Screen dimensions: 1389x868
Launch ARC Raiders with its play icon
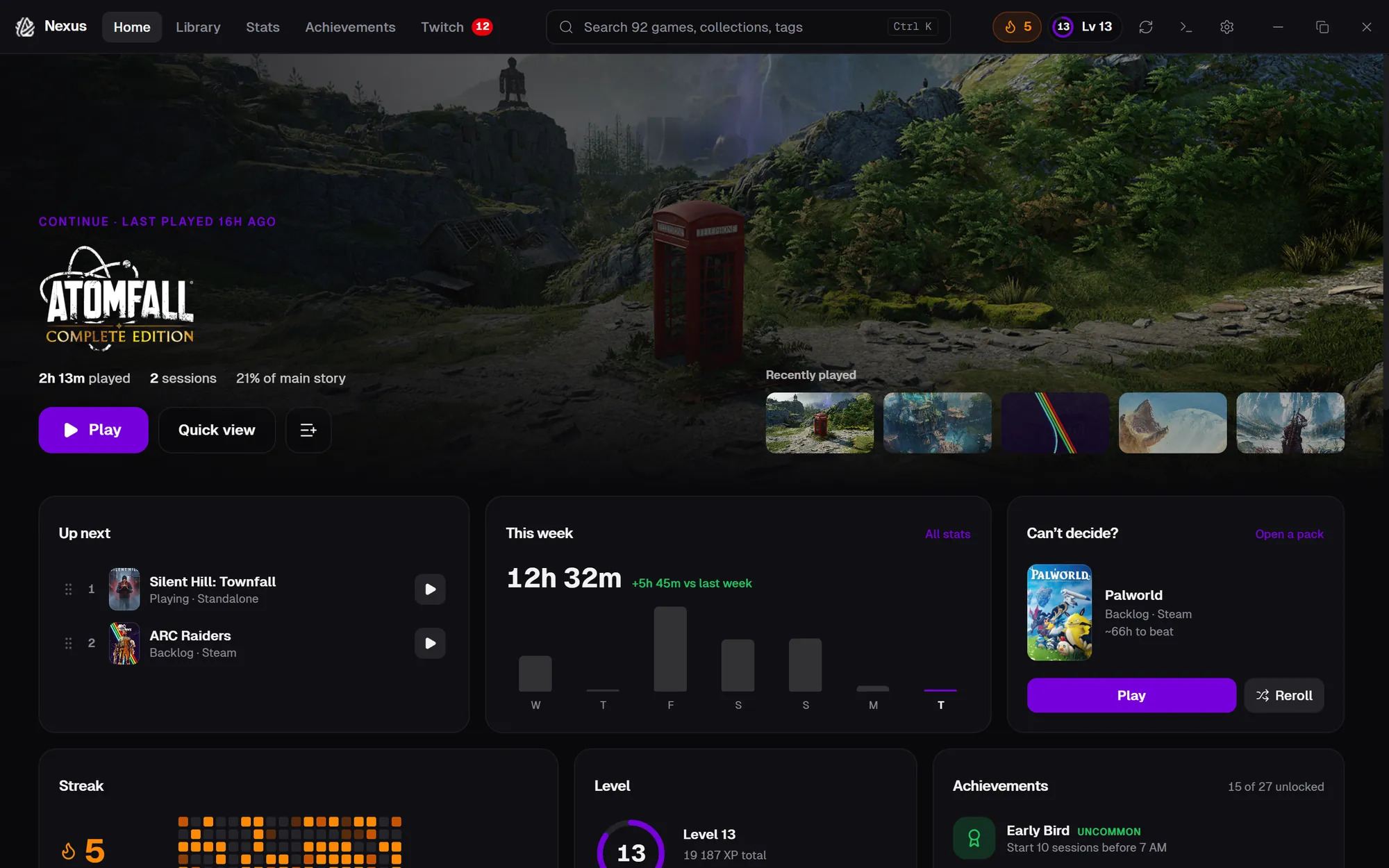pyautogui.click(x=431, y=644)
